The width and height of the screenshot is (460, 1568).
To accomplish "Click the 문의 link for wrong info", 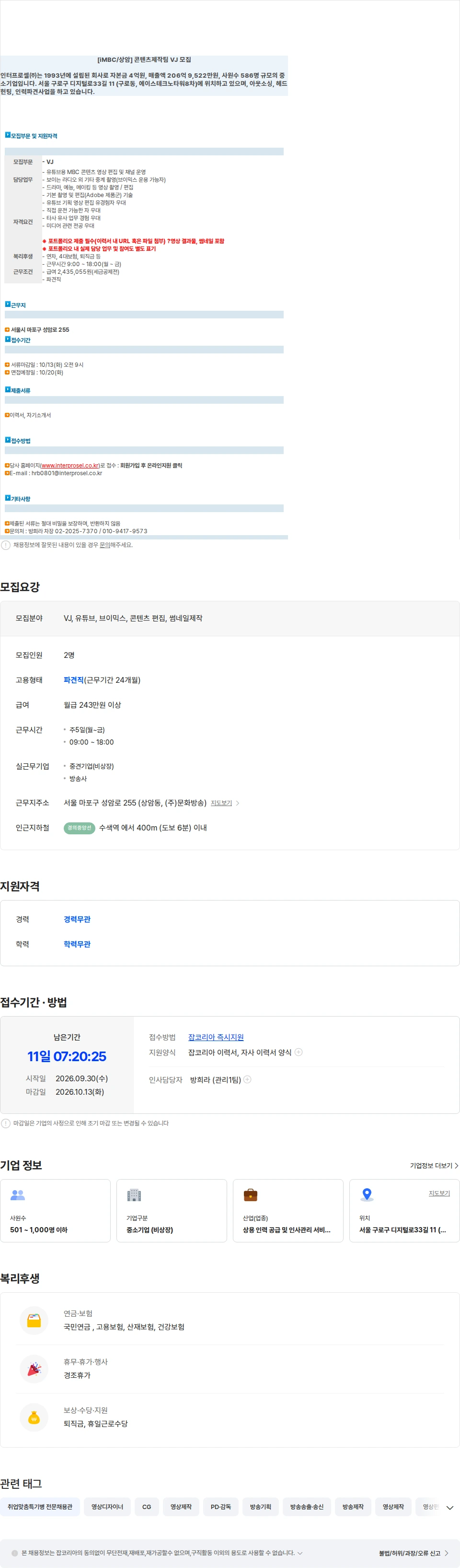I will [104, 545].
